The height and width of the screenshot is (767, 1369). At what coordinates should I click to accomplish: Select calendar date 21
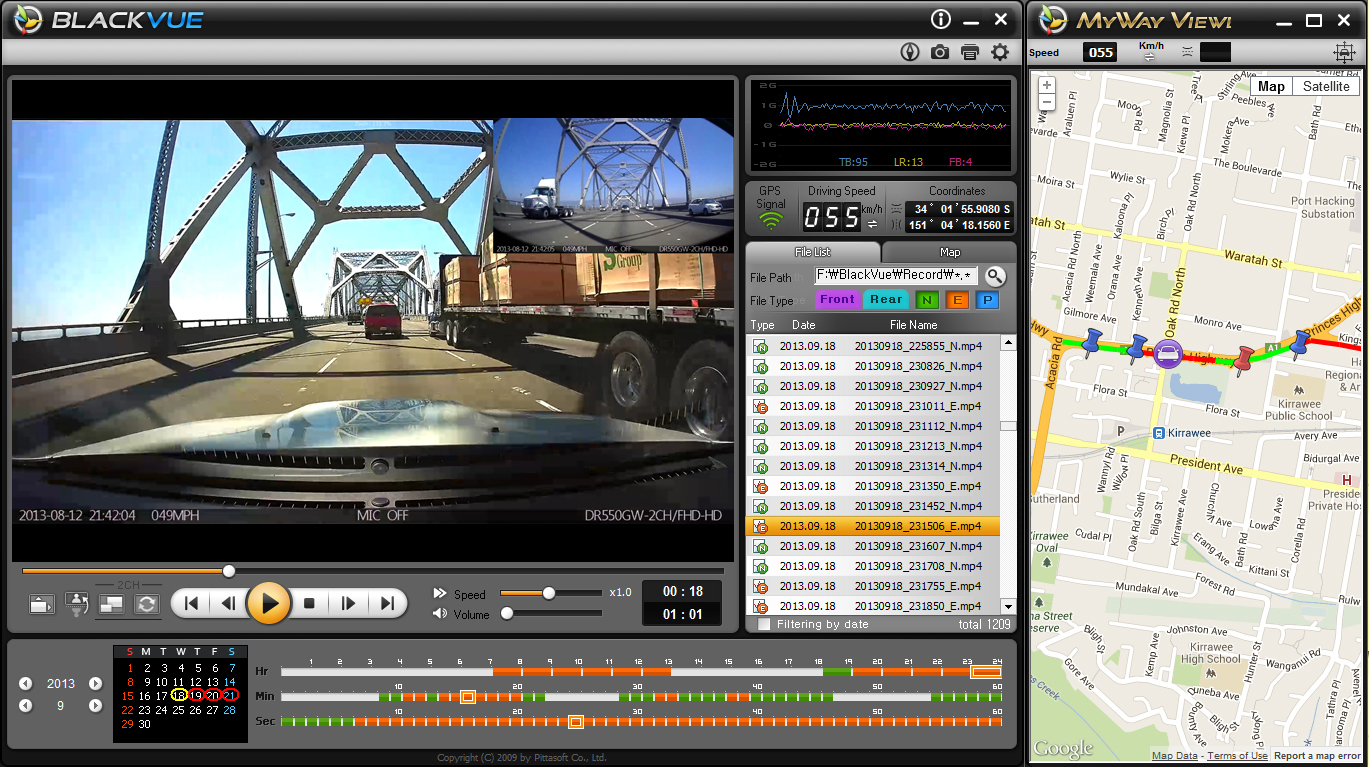coord(230,695)
